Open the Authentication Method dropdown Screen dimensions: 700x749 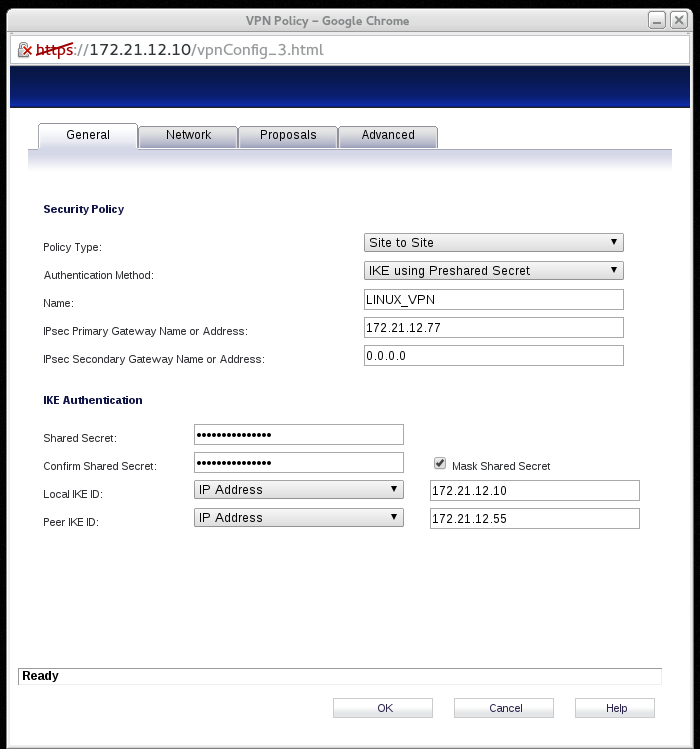[494, 270]
